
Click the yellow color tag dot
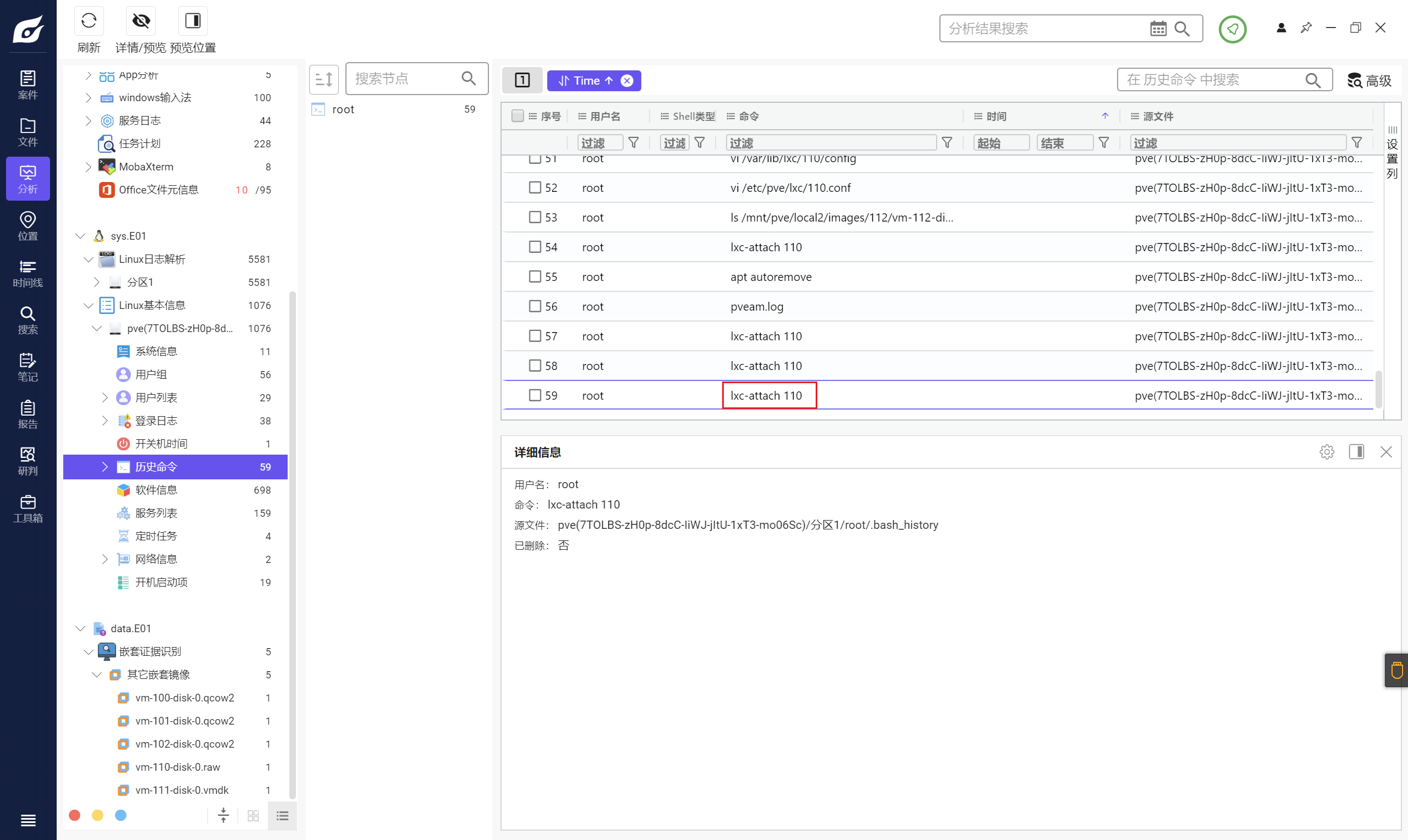[x=97, y=815]
